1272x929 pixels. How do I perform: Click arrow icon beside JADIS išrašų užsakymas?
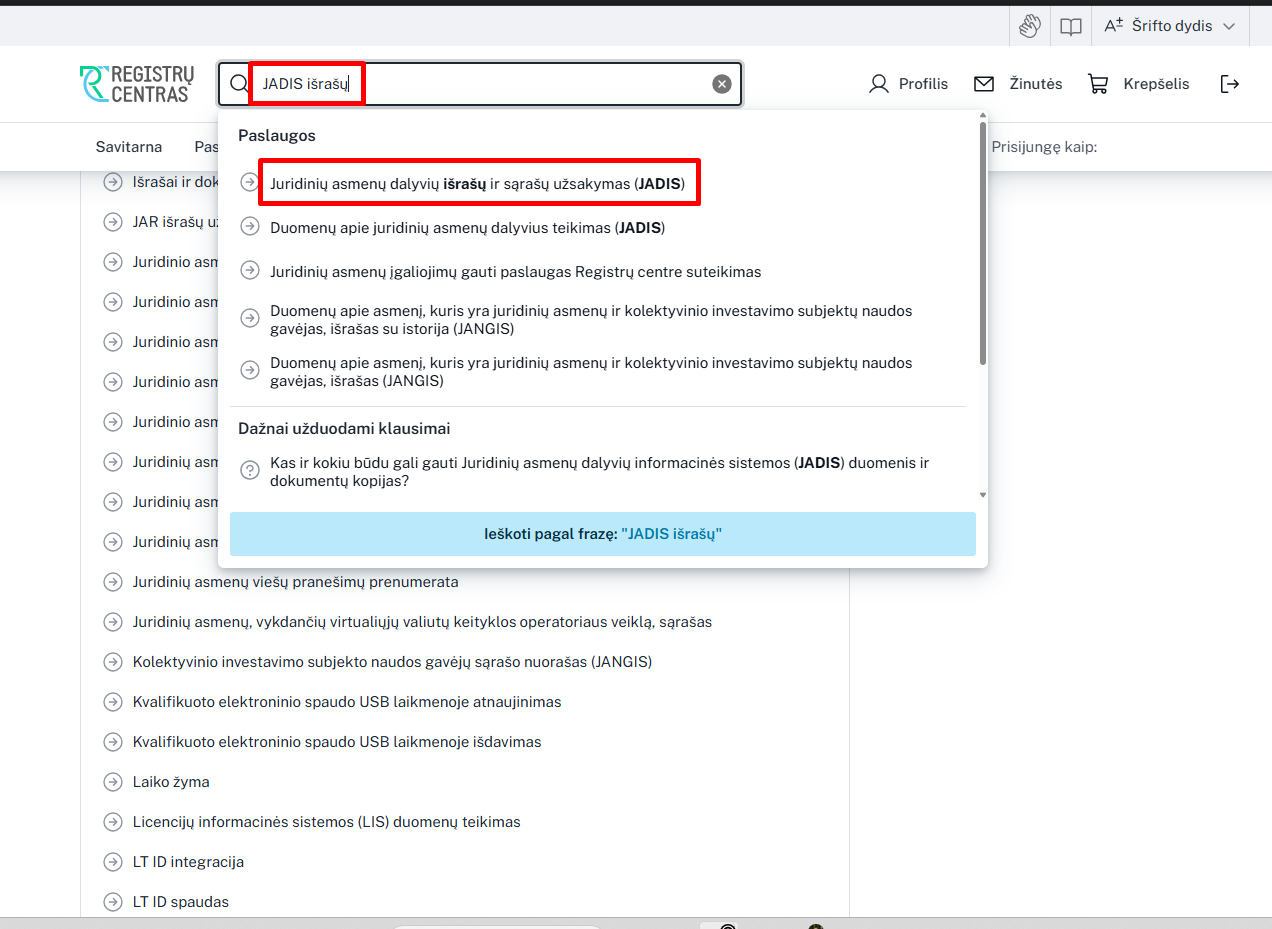250,182
